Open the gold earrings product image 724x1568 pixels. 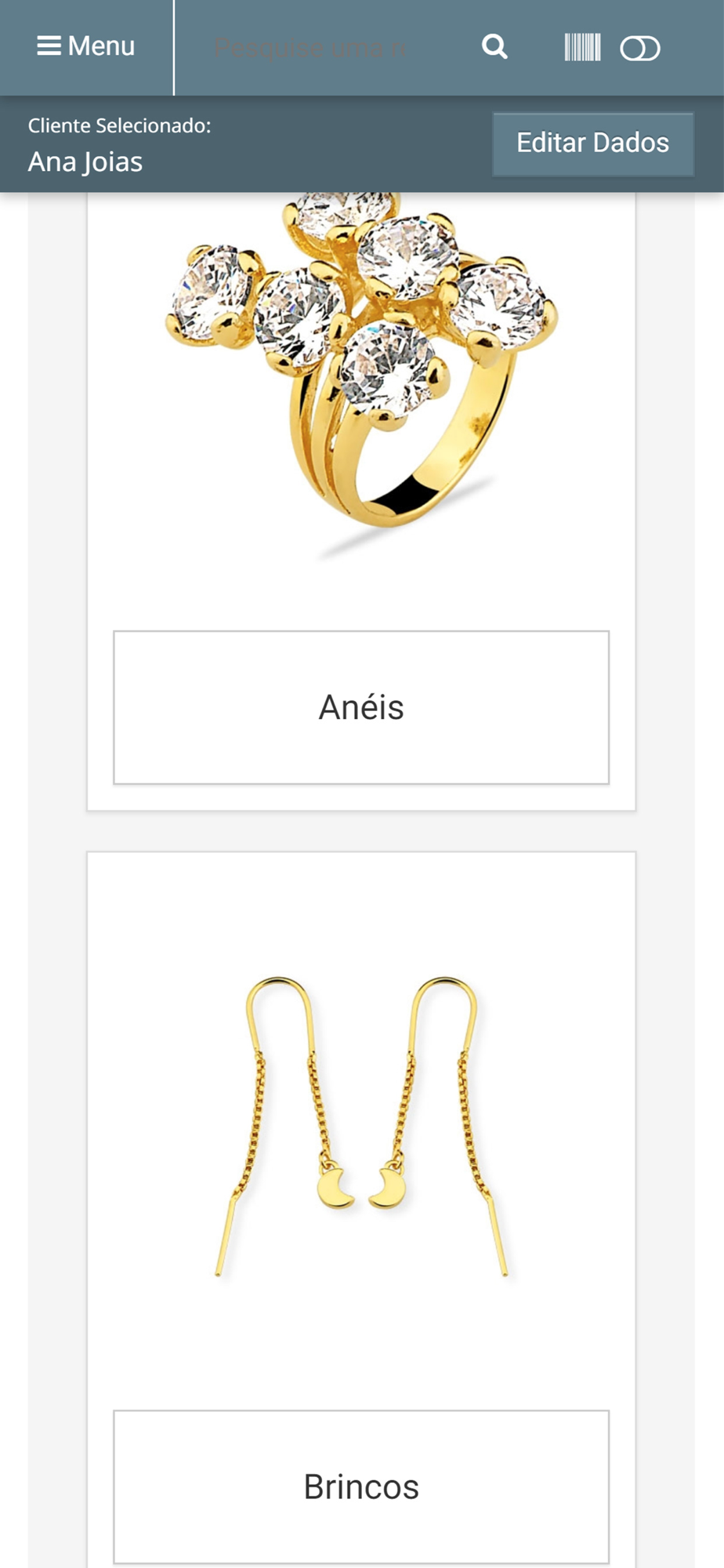click(361, 1127)
